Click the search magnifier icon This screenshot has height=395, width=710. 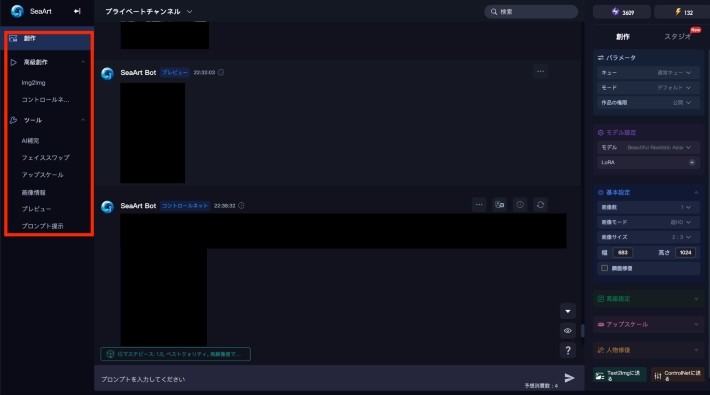[x=494, y=12]
